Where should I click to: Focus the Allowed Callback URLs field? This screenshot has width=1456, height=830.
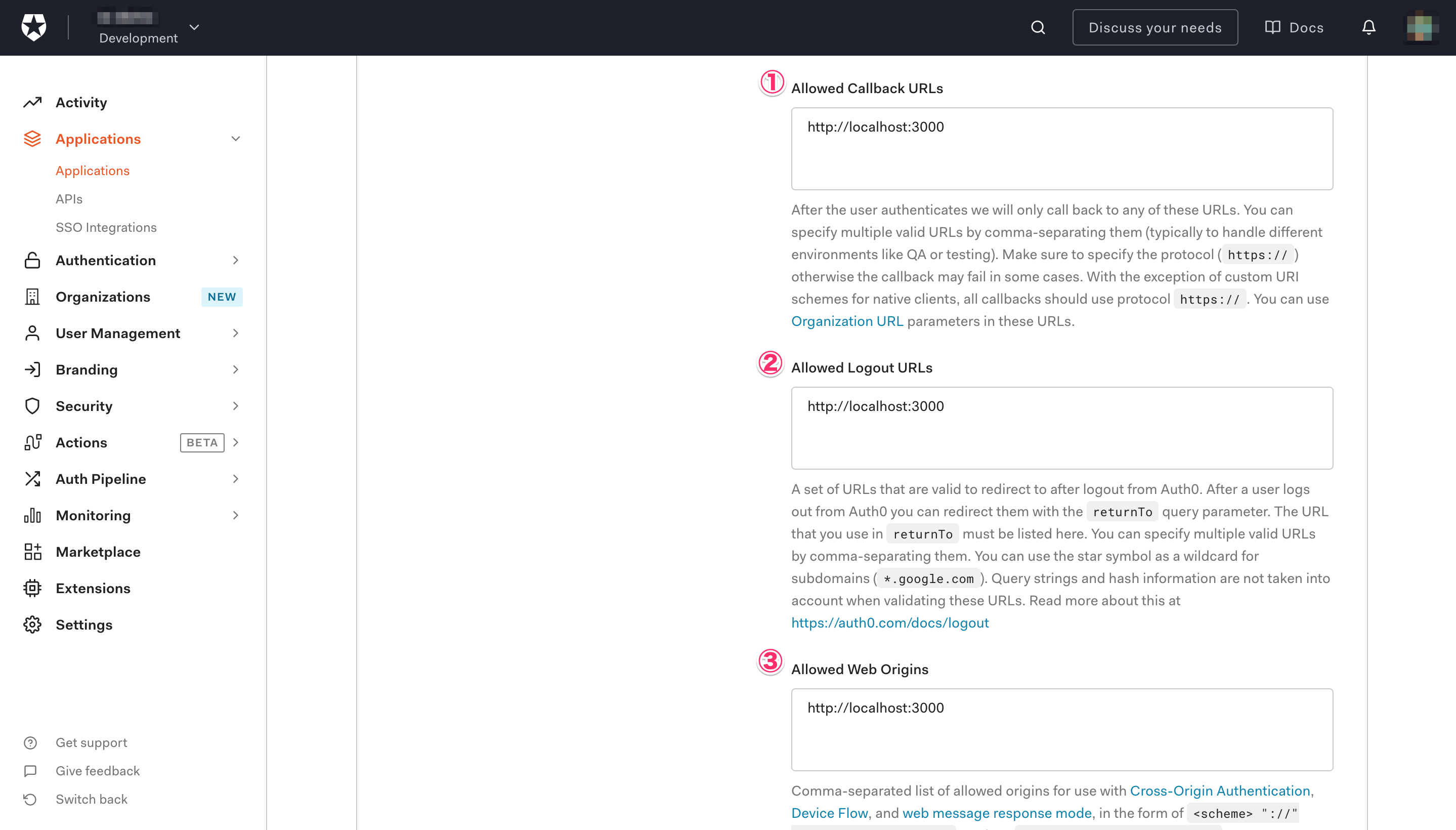point(1061,149)
